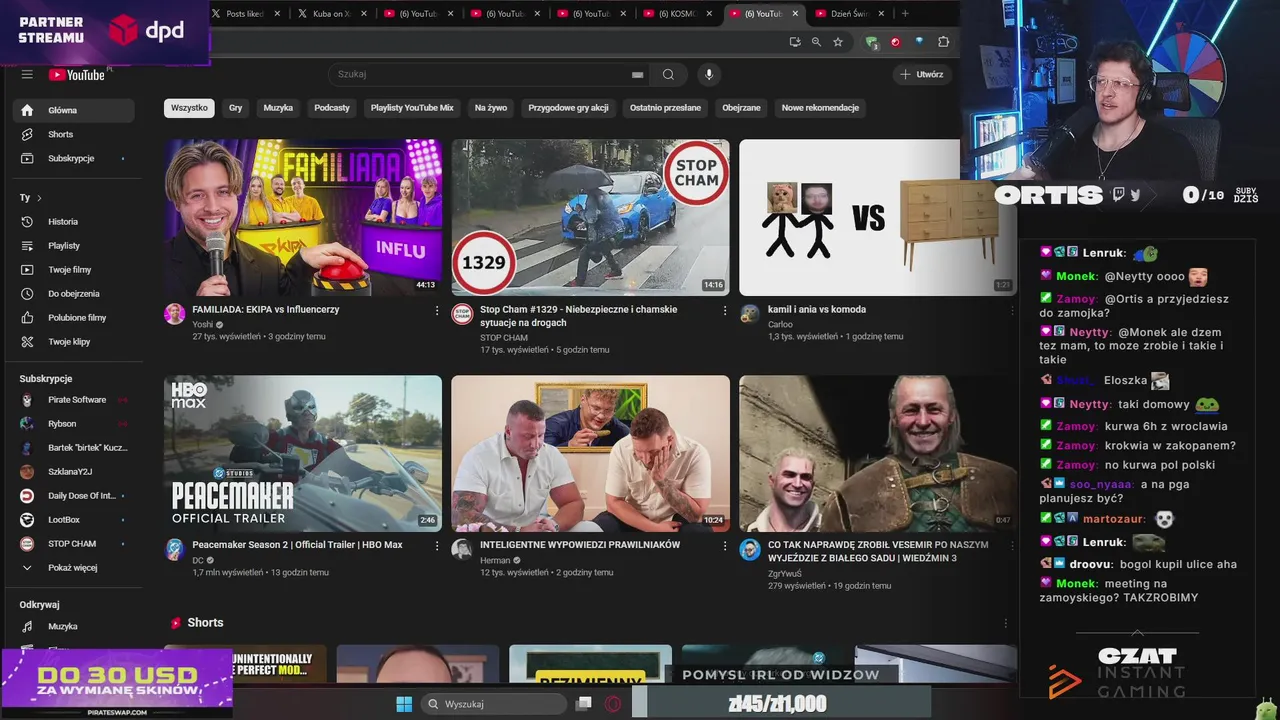The height and width of the screenshot is (720, 1280).
Task: Open Pirate Software channel subscription
Action: tap(73, 399)
